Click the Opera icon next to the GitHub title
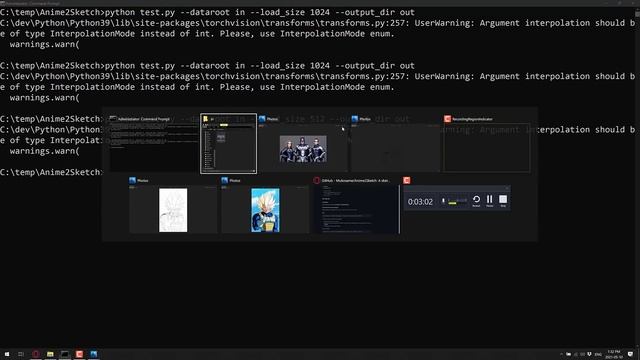Viewport: 640px width, 360px height. click(316, 180)
